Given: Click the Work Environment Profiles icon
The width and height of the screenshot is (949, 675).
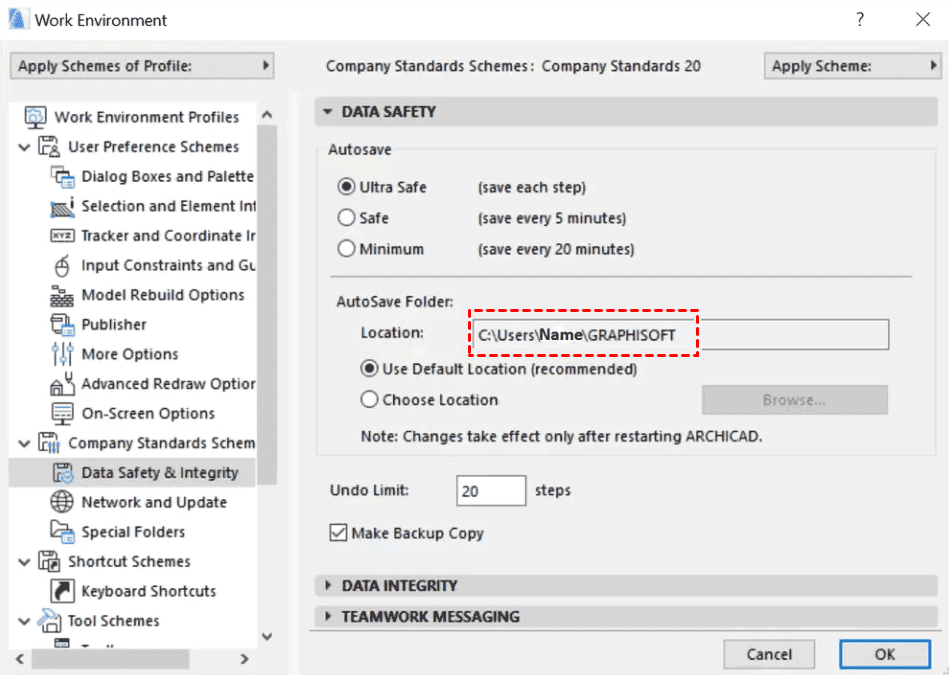Looking at the screenshot, I should point(35,117).
